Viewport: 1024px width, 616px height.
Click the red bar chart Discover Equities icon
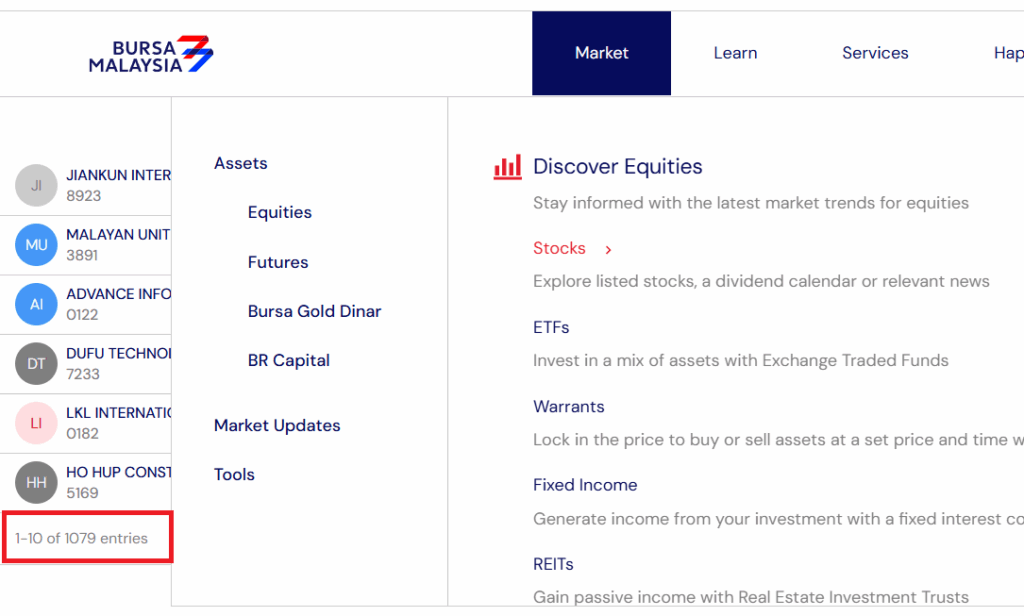(x=508, y=167)
